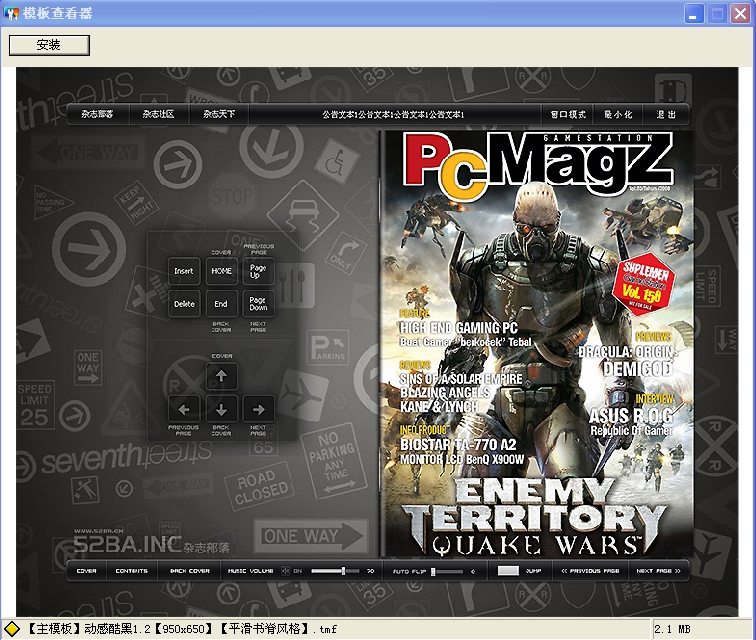Click the template filename in status bar
This screenshot has height=640, width=756.
point(182,629)
